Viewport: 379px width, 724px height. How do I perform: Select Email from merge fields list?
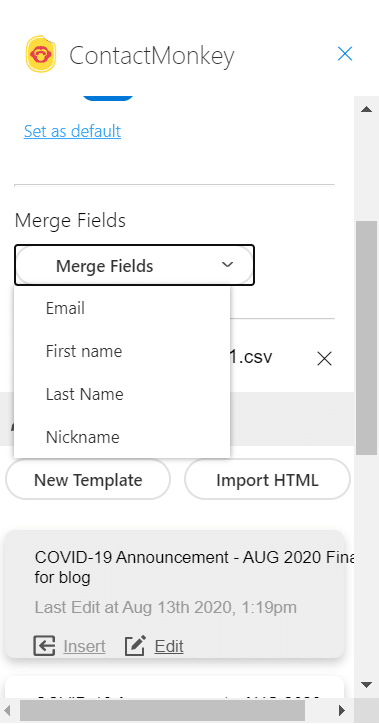pyautogui.click(x=122, y=308)
